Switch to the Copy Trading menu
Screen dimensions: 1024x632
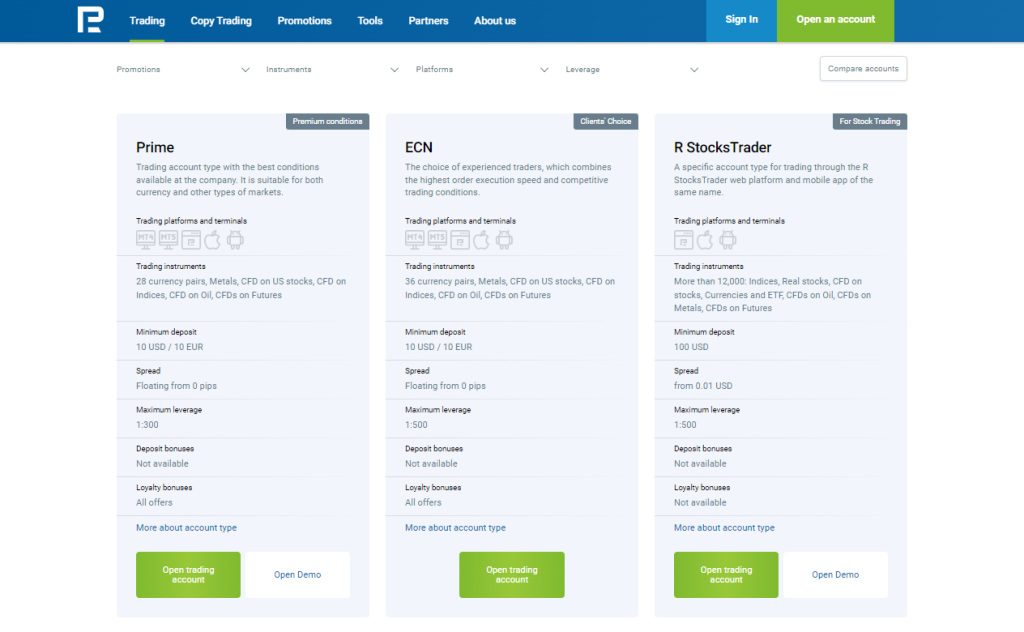pos(221,20)
